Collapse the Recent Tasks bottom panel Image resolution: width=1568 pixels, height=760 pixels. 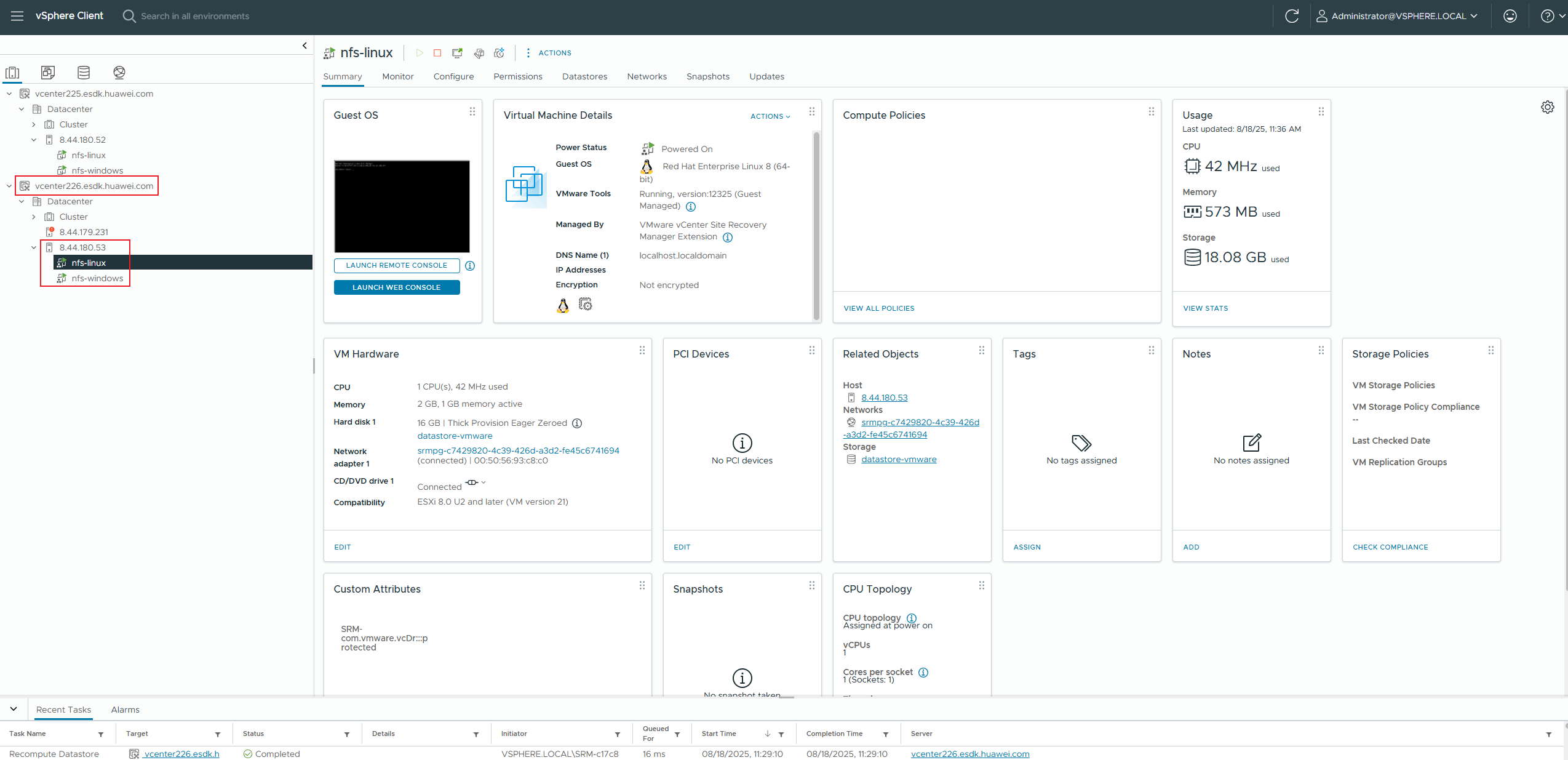[x=14, y=709]
